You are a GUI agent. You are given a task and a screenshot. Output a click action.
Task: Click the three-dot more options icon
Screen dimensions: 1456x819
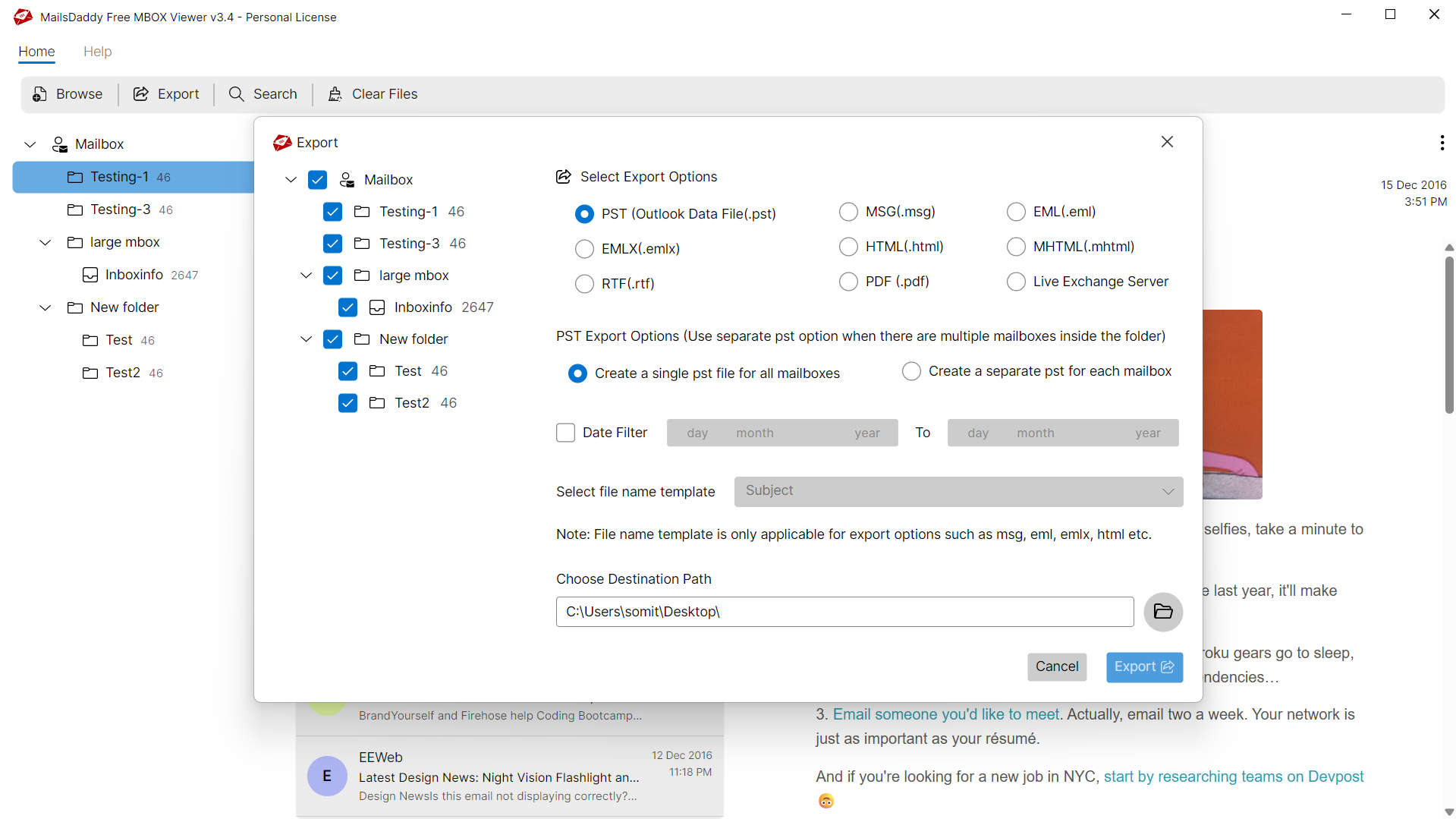(1442, 143)
